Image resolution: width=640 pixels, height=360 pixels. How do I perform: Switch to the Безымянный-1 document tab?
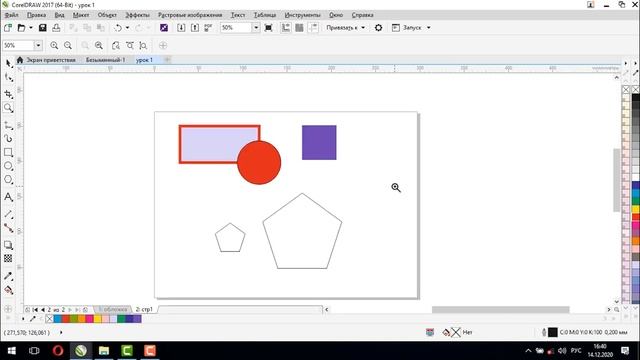105,60
